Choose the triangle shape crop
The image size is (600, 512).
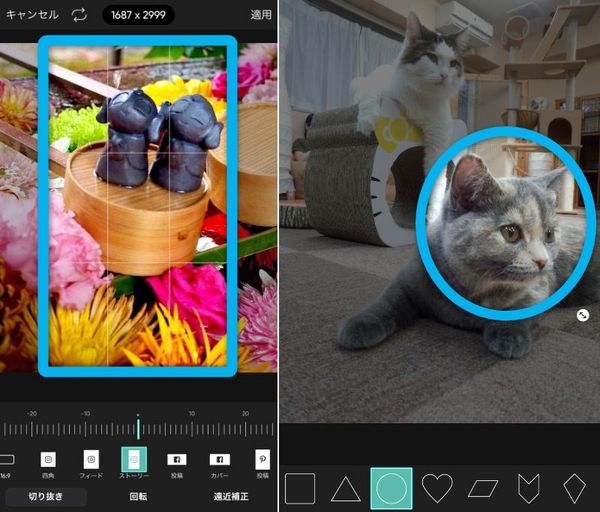346,489
